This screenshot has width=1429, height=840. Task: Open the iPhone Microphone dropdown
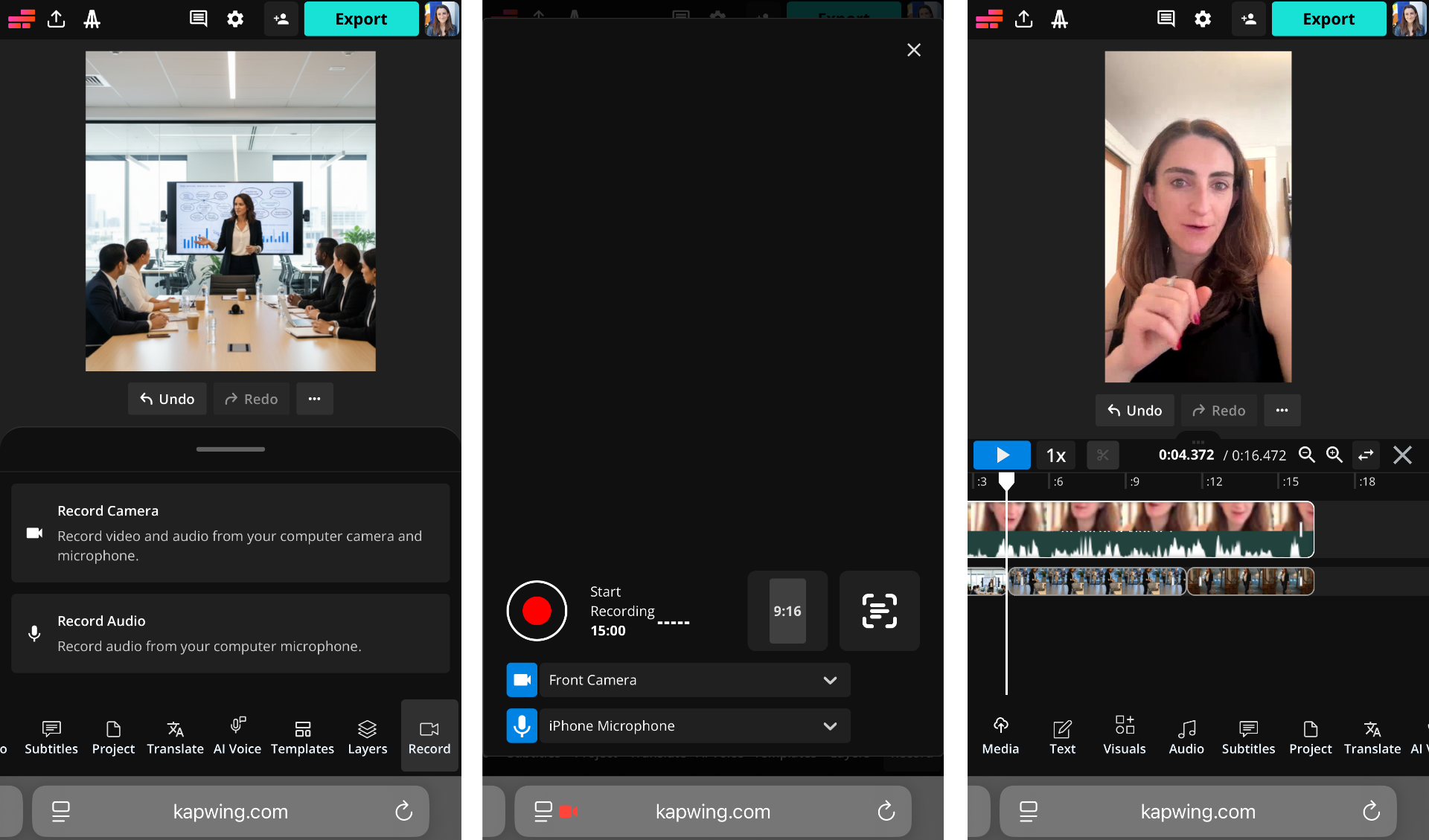coord(694,725)
